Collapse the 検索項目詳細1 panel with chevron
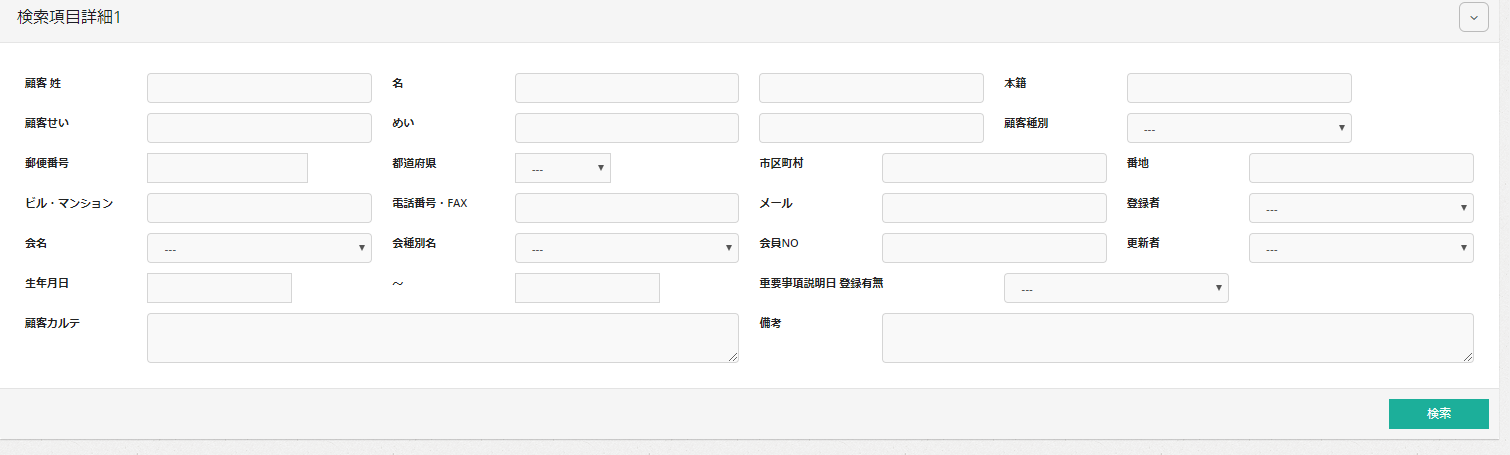 [1473, 18]
